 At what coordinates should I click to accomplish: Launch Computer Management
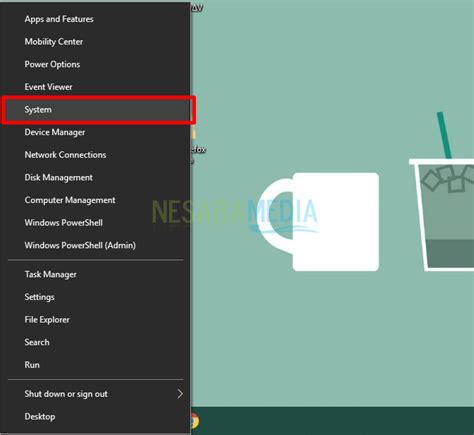coord(95,200)
